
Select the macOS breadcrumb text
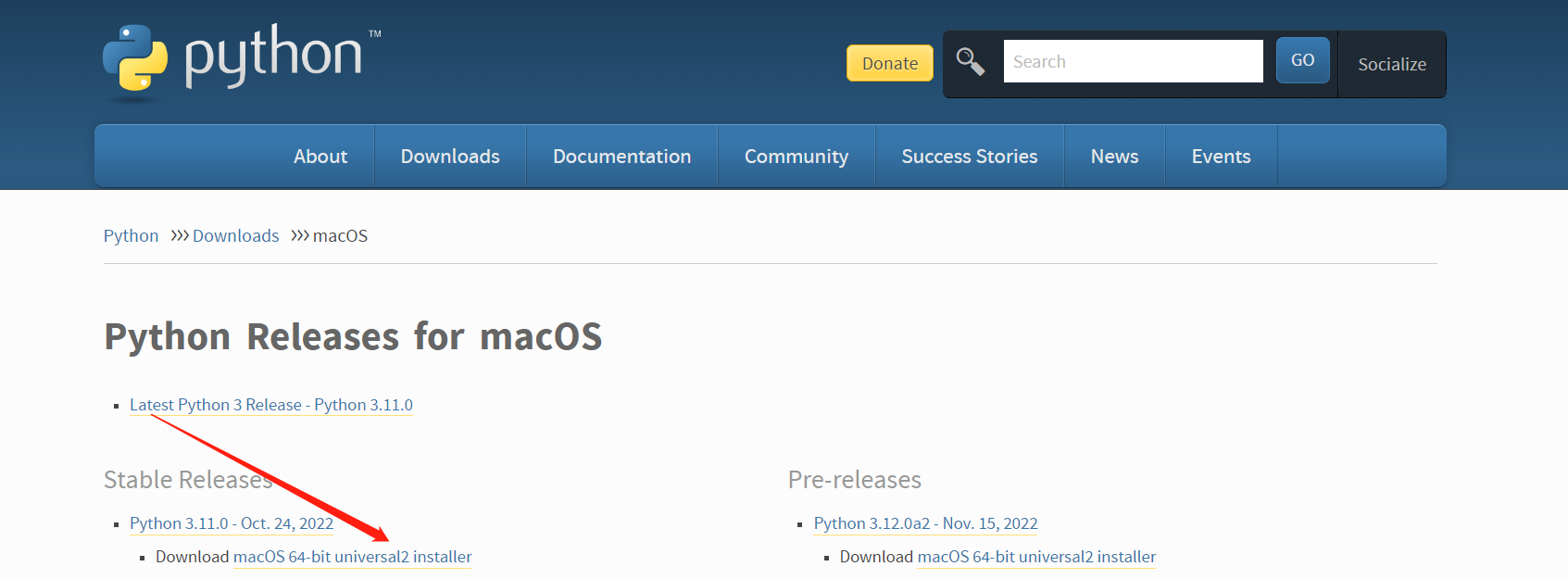click(340, 236)
